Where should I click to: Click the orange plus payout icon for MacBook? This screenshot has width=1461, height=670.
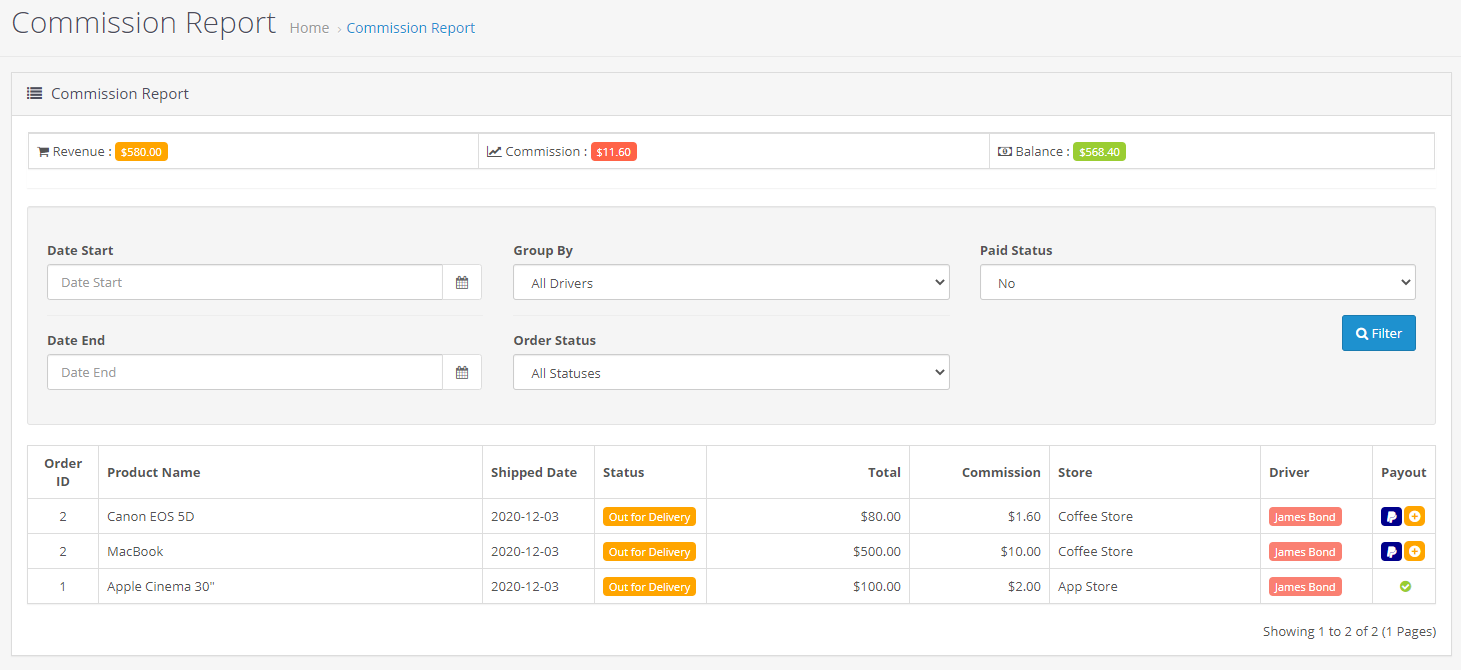(1414, 552)
